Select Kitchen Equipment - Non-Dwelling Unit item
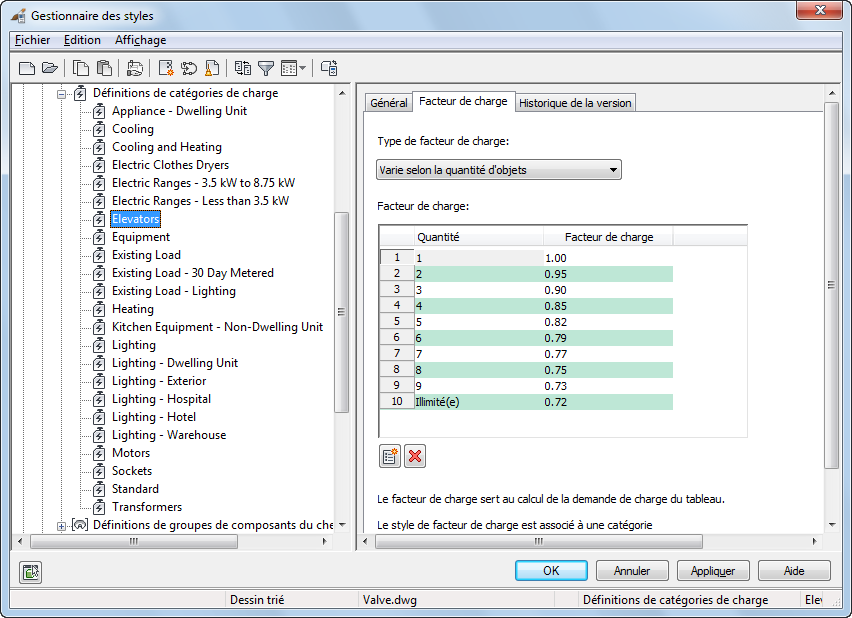The width and height of the screenshot is (852, 618). [x=217, y=327]
